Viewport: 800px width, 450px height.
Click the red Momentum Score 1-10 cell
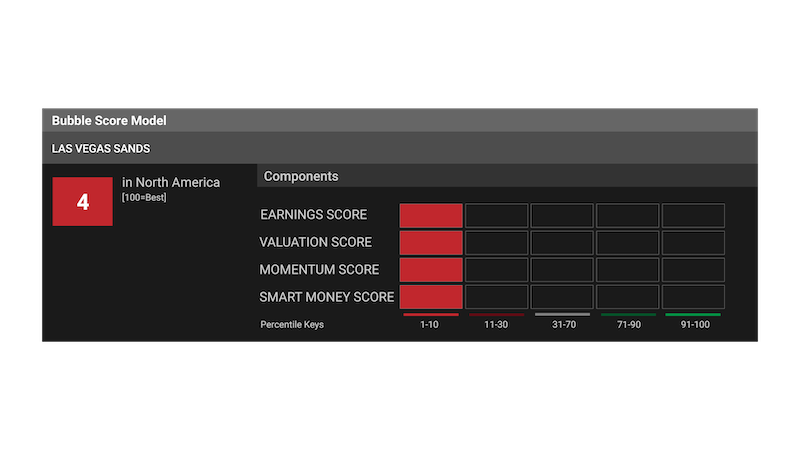(431, 270)
